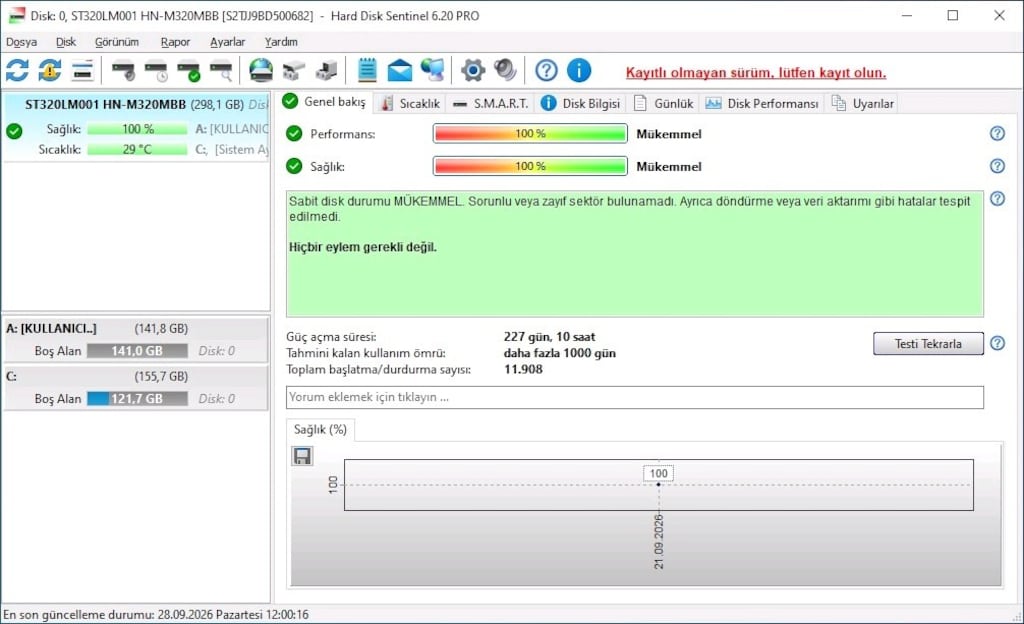Select the Genel bakış tab

click(x=325, y=102)
